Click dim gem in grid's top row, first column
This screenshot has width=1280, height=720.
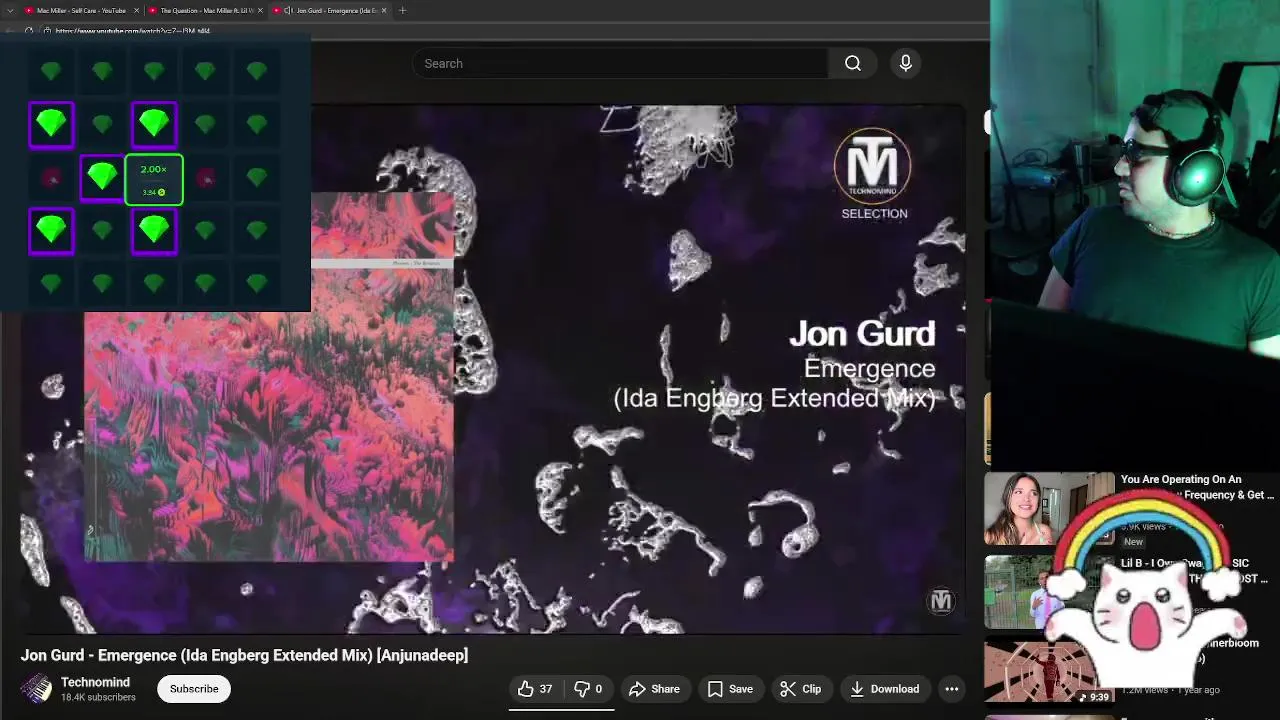(x=51, y=71)
